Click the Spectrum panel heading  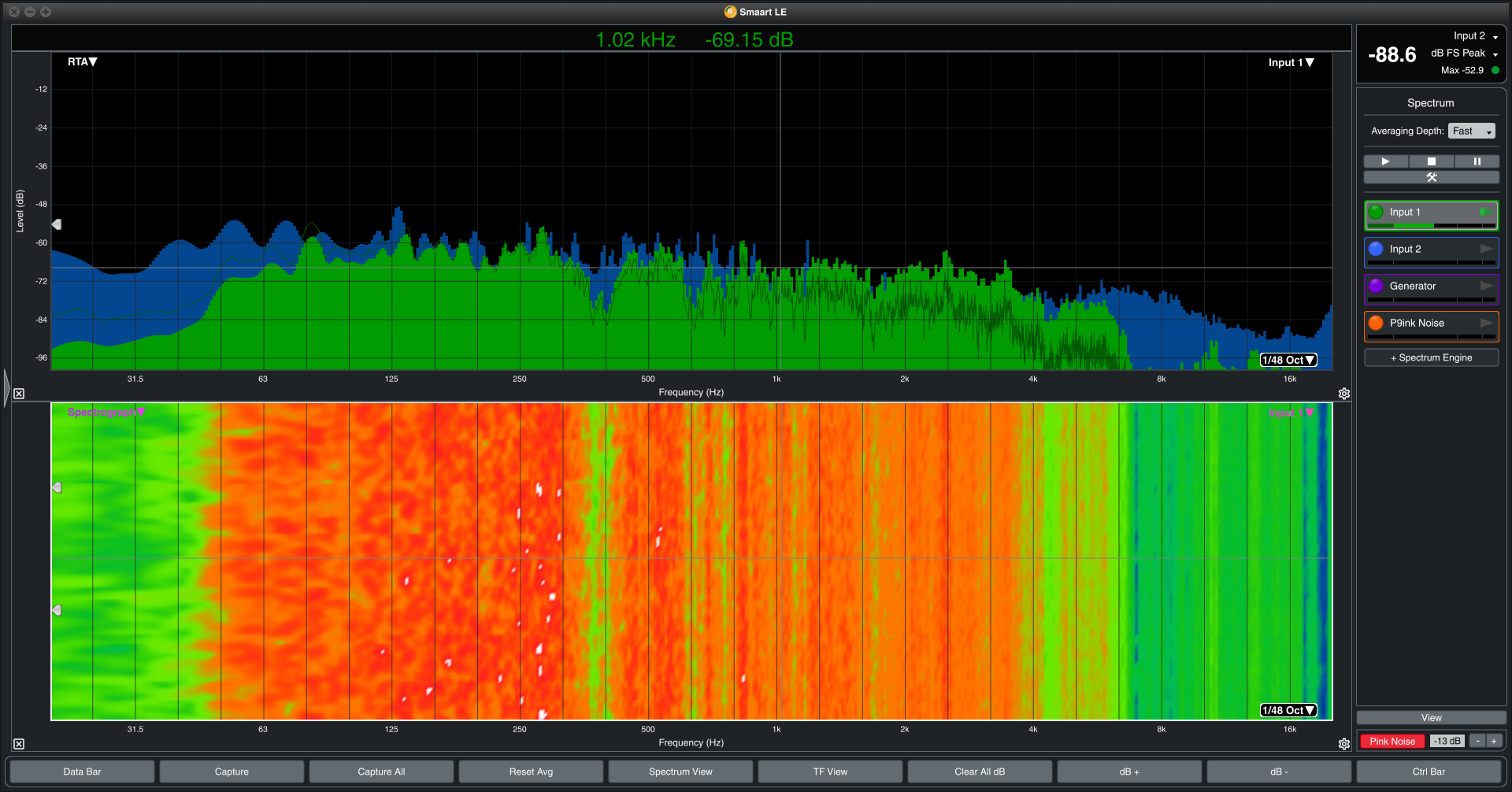pos(1431,103)
